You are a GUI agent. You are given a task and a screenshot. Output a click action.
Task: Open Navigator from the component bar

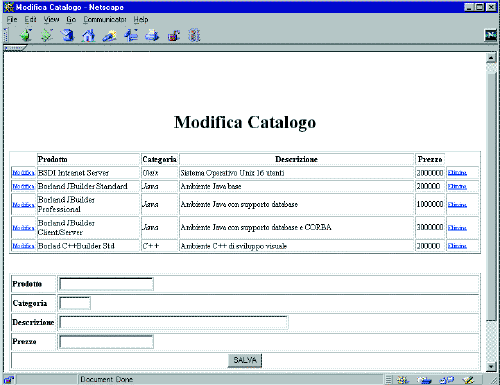pos(403,379)
